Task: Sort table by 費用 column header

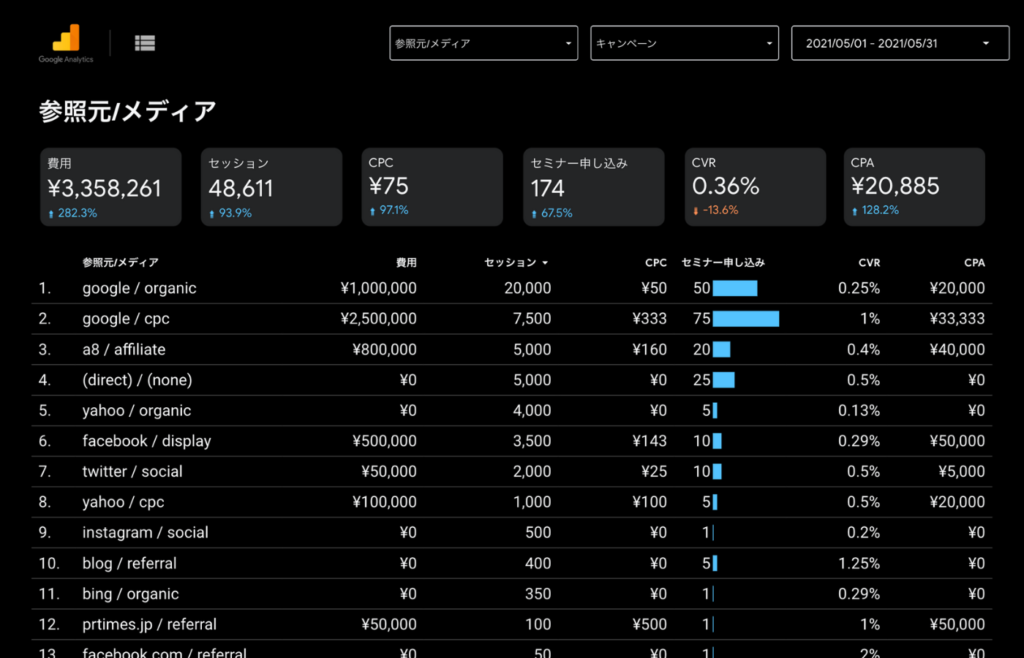Action: [x=406, y=263]
